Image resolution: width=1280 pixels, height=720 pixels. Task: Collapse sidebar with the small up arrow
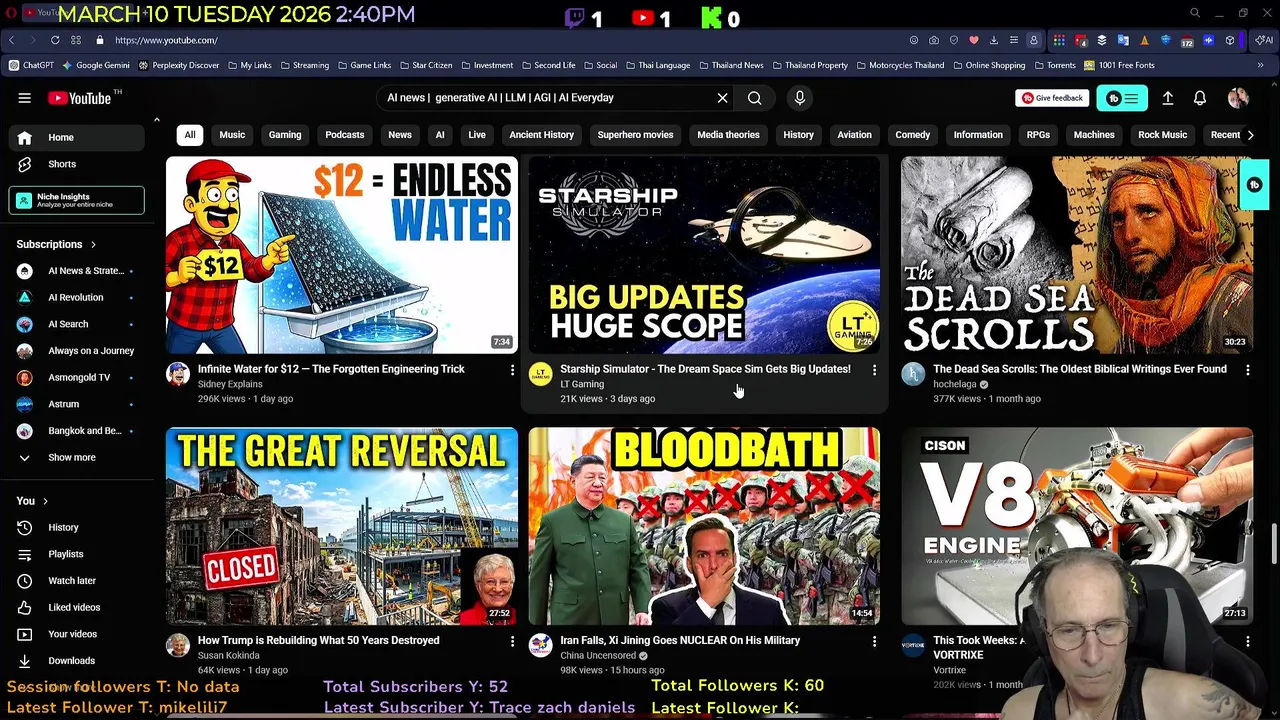click(x=156, y=120)
